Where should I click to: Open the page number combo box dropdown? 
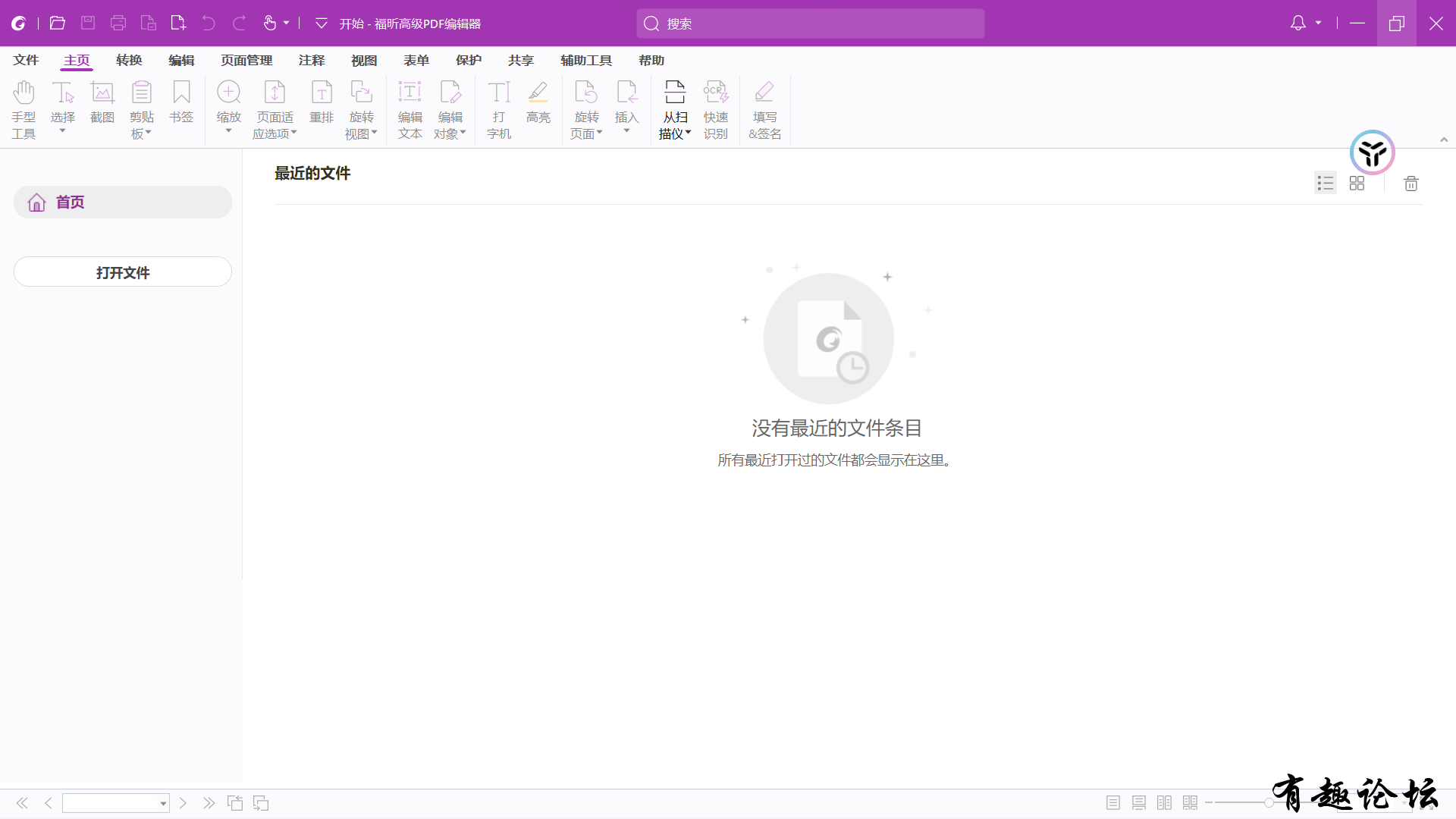tap(163, 804)
